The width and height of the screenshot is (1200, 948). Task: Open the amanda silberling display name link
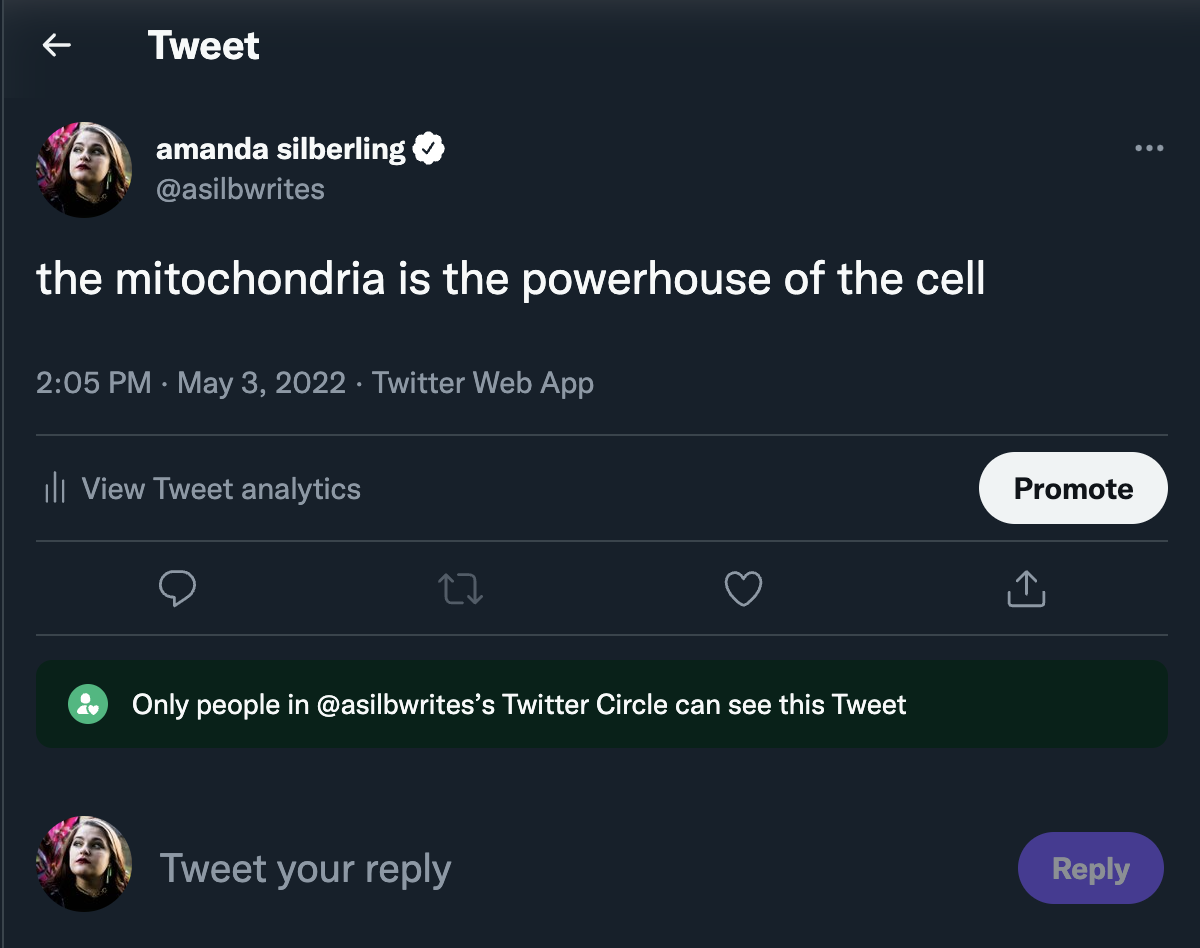click(x=280, y=150)
